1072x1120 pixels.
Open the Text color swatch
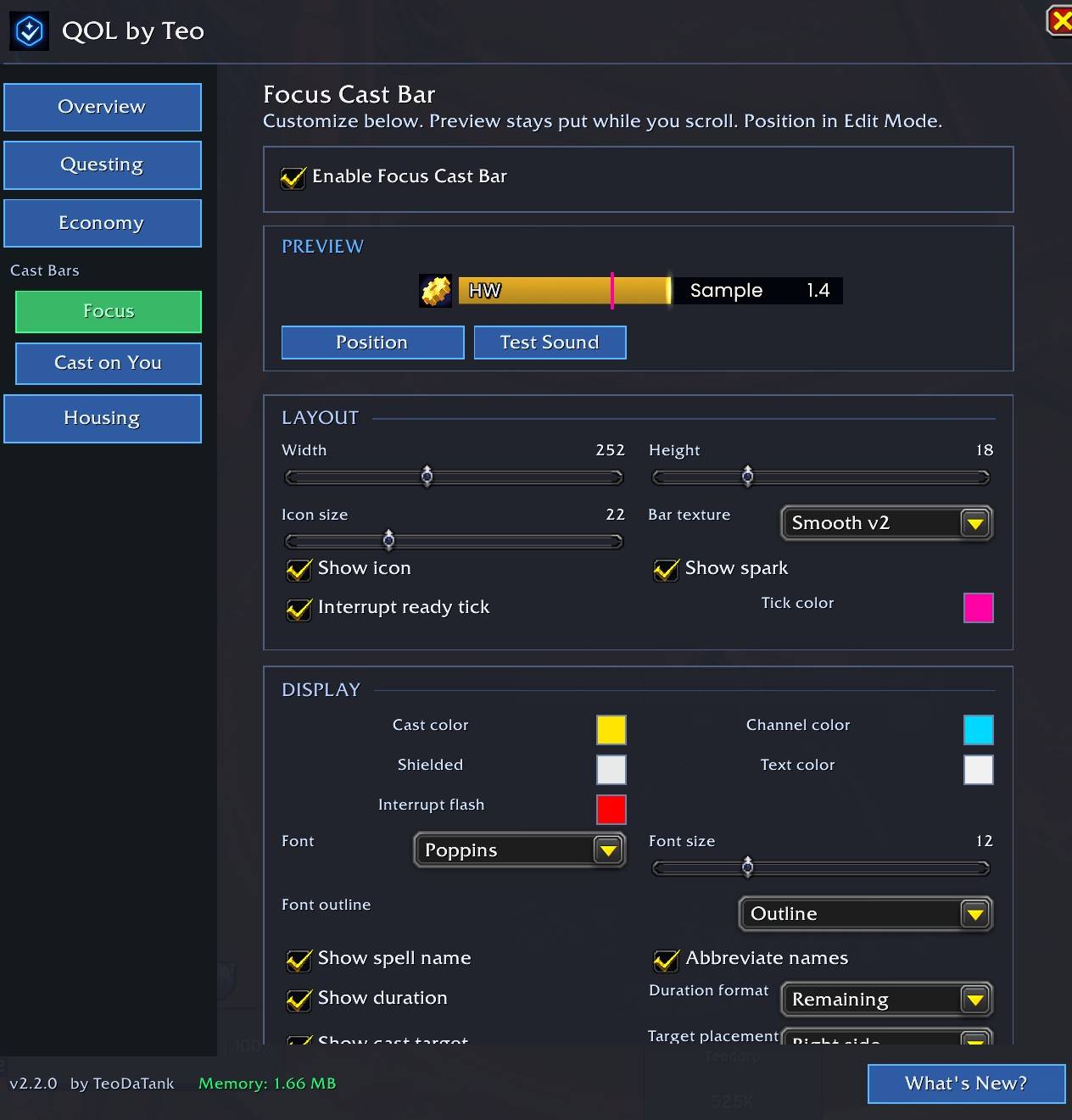979,770
